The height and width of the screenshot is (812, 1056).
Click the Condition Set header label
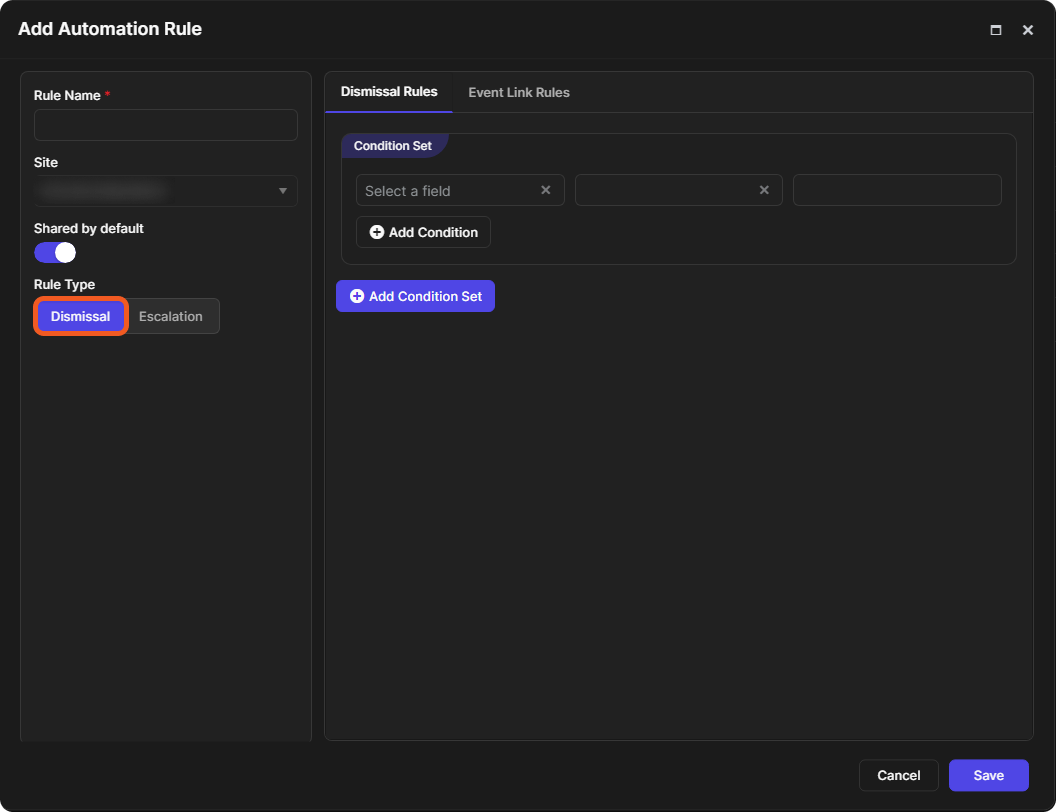pyautogui.click(x=393, y=145)
